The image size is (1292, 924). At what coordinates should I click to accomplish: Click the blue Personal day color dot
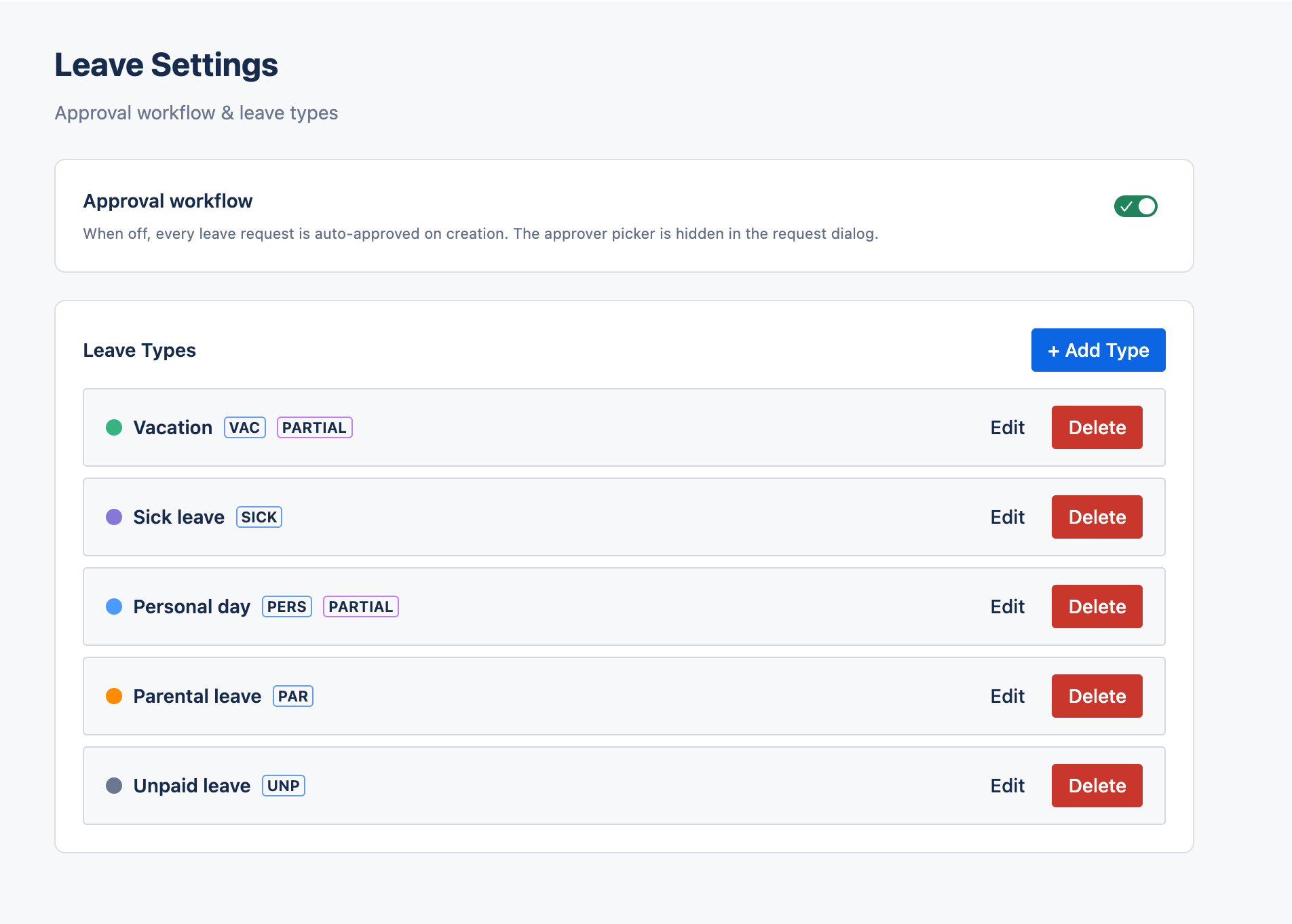[x=114, y=607]
